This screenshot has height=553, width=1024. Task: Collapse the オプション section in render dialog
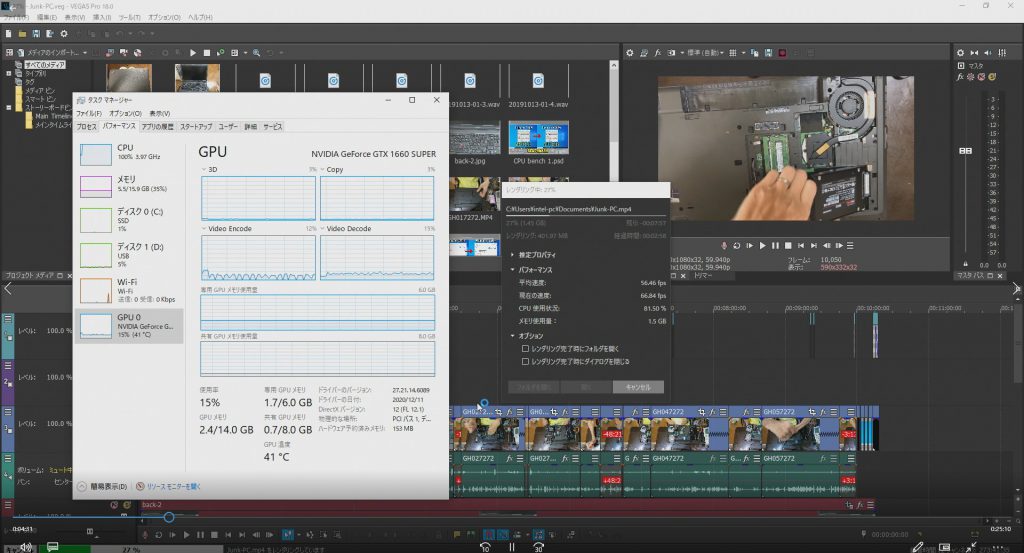click(512, 336)
